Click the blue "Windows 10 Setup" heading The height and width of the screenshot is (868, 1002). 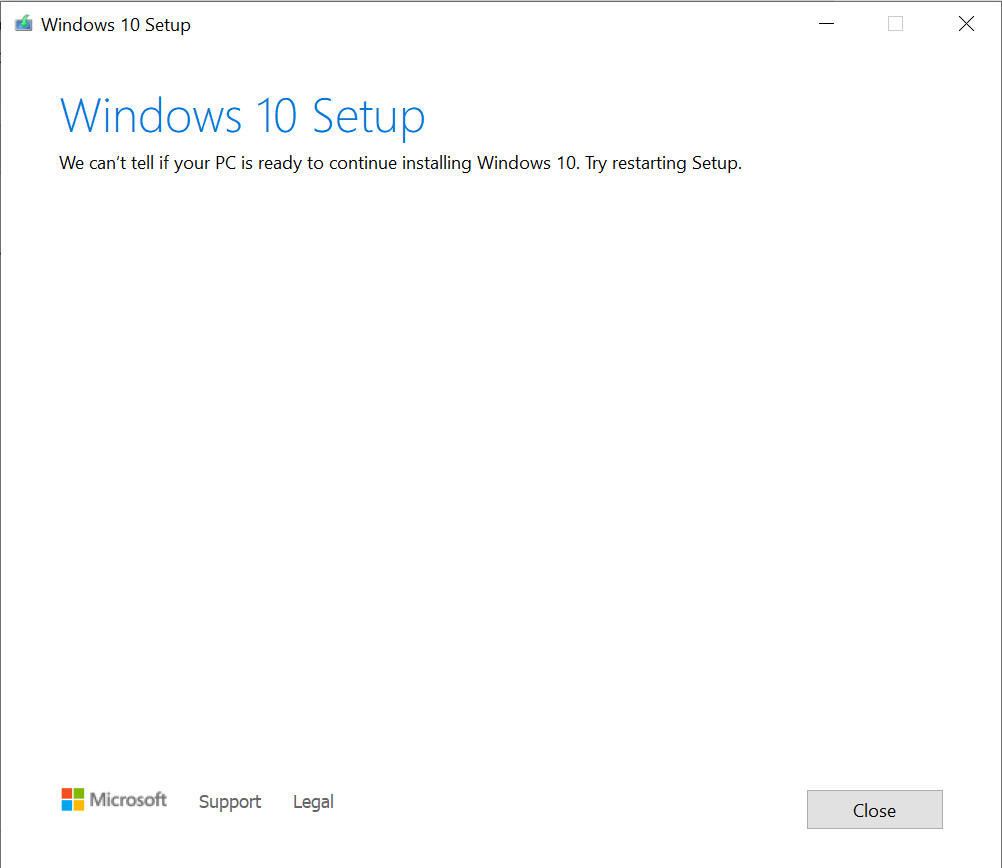[x=242, y=116]
